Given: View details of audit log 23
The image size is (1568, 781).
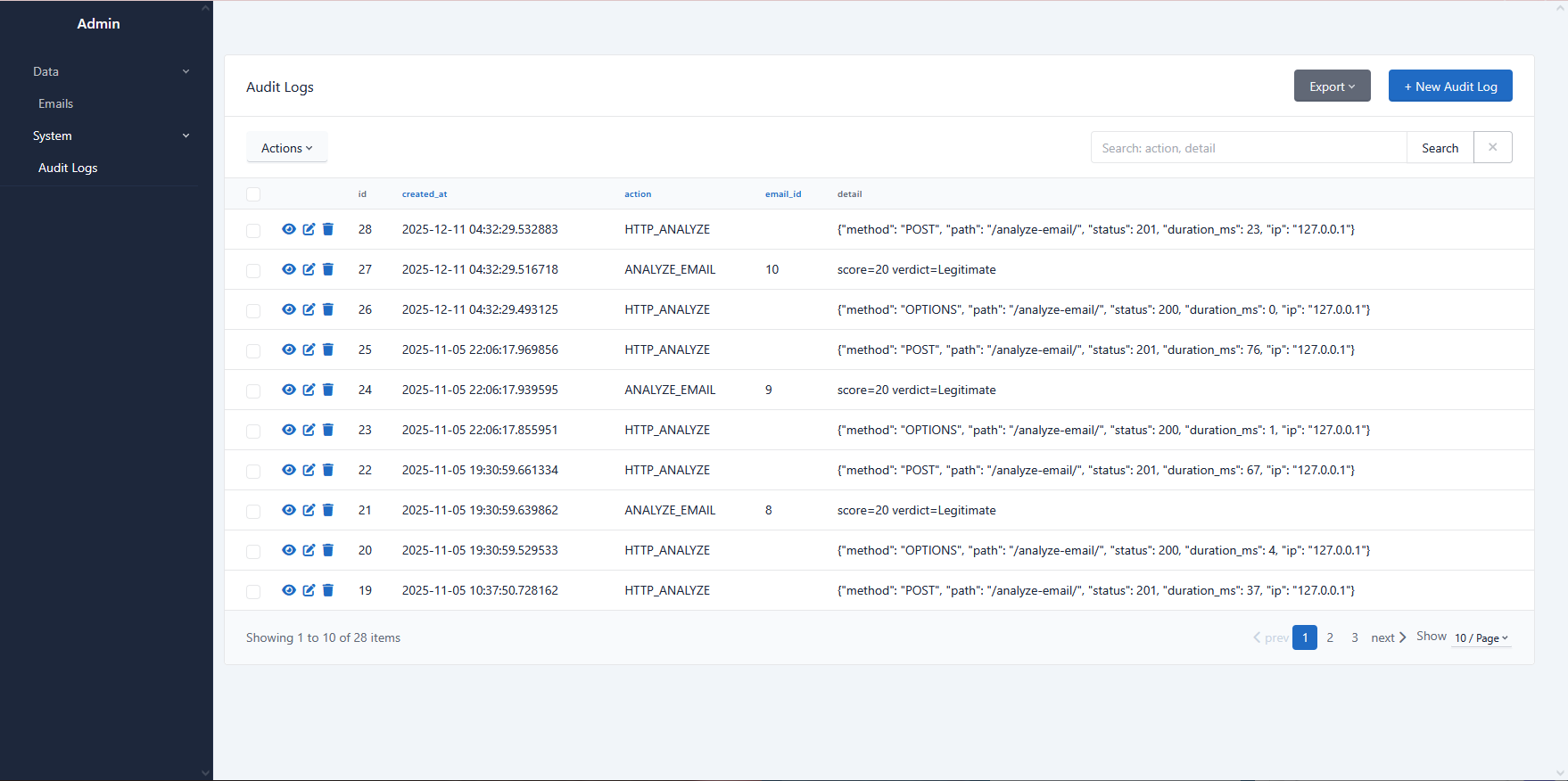Looking at the screenshot, I should (x=289, y=430).
